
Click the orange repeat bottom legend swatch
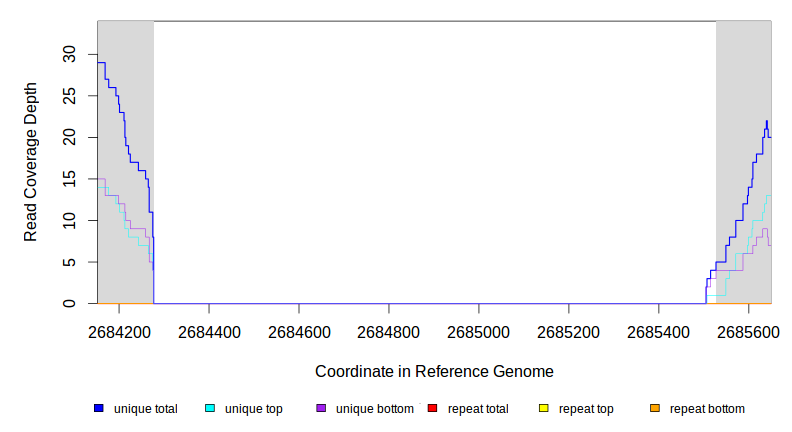654,409
